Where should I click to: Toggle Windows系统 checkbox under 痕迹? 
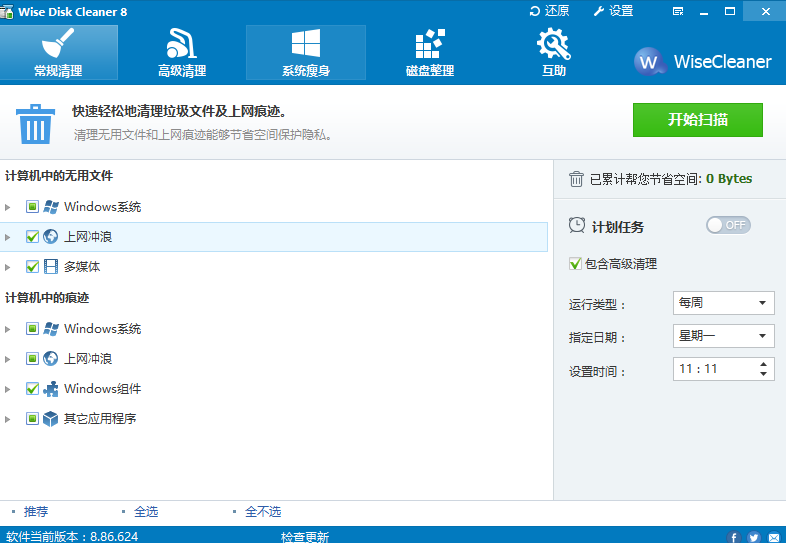coord(32,329)
